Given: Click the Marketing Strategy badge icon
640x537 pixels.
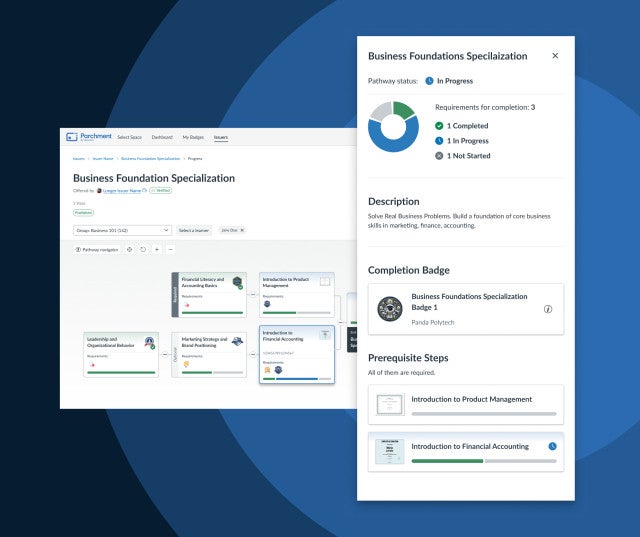Looking at the screenshot, I should click(237, 341).
